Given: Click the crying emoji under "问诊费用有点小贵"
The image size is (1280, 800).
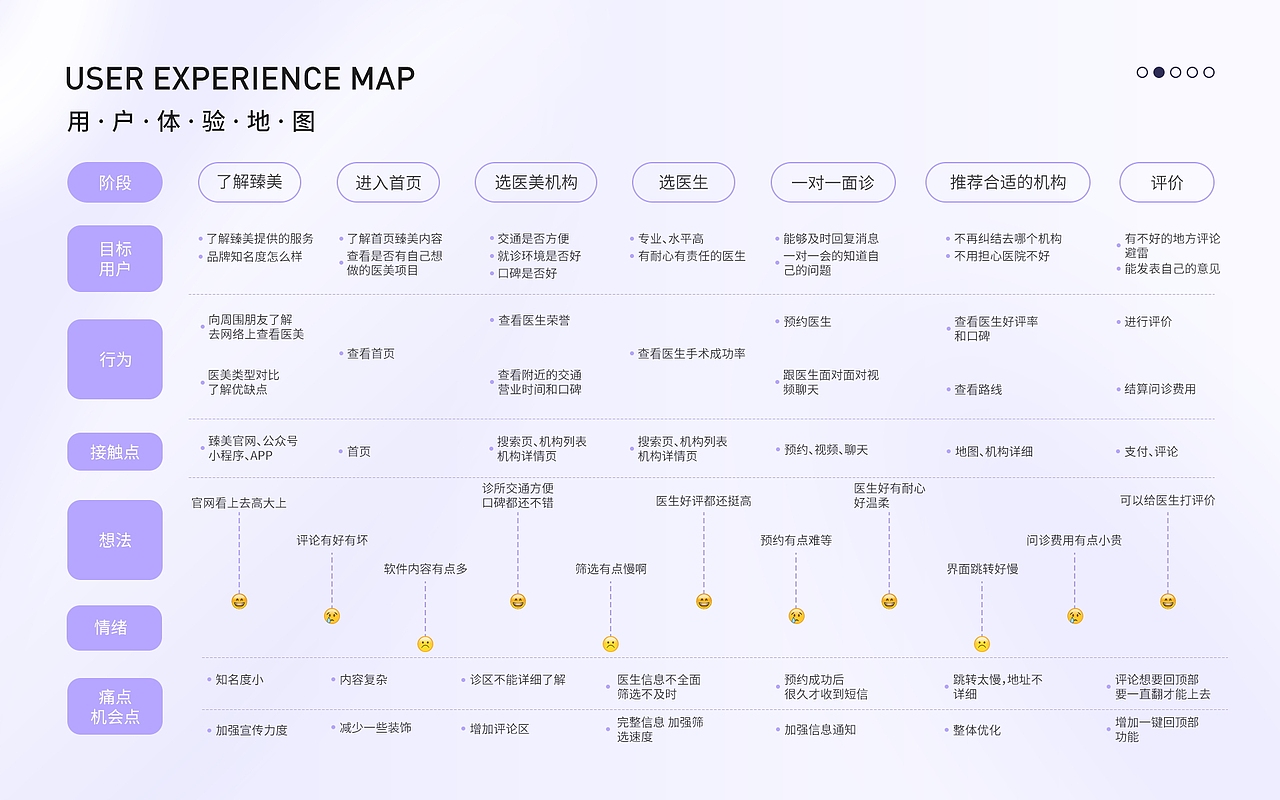Looking at the screenshot, I should [x=1074, y=617].
